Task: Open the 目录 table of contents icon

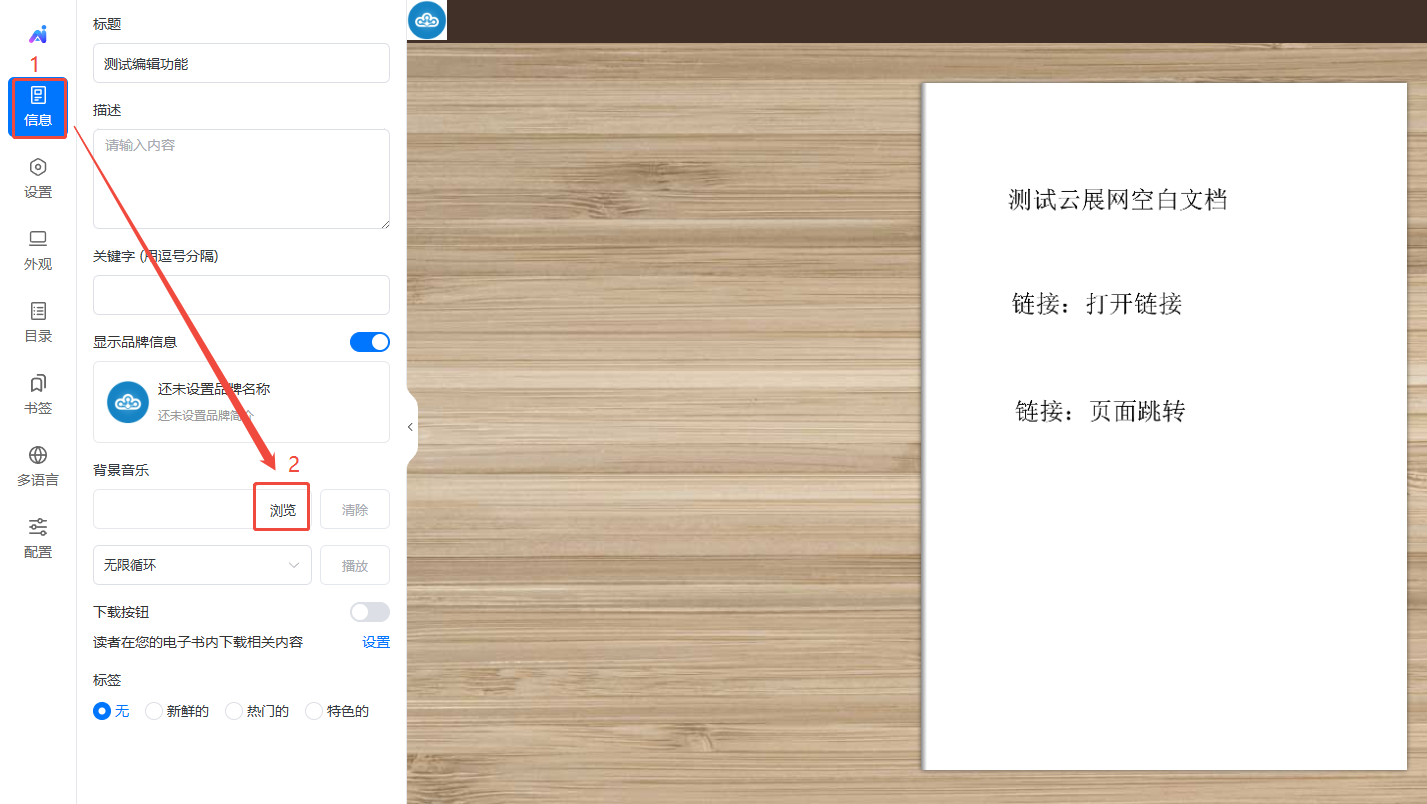Action: [38, 322]
